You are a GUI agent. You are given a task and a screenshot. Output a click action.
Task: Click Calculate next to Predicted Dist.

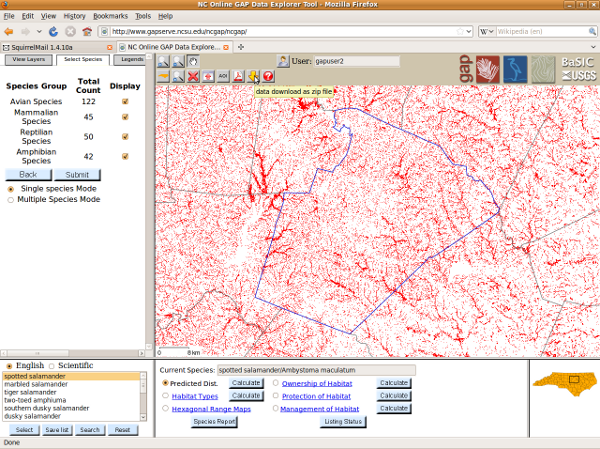pos(246,383)
